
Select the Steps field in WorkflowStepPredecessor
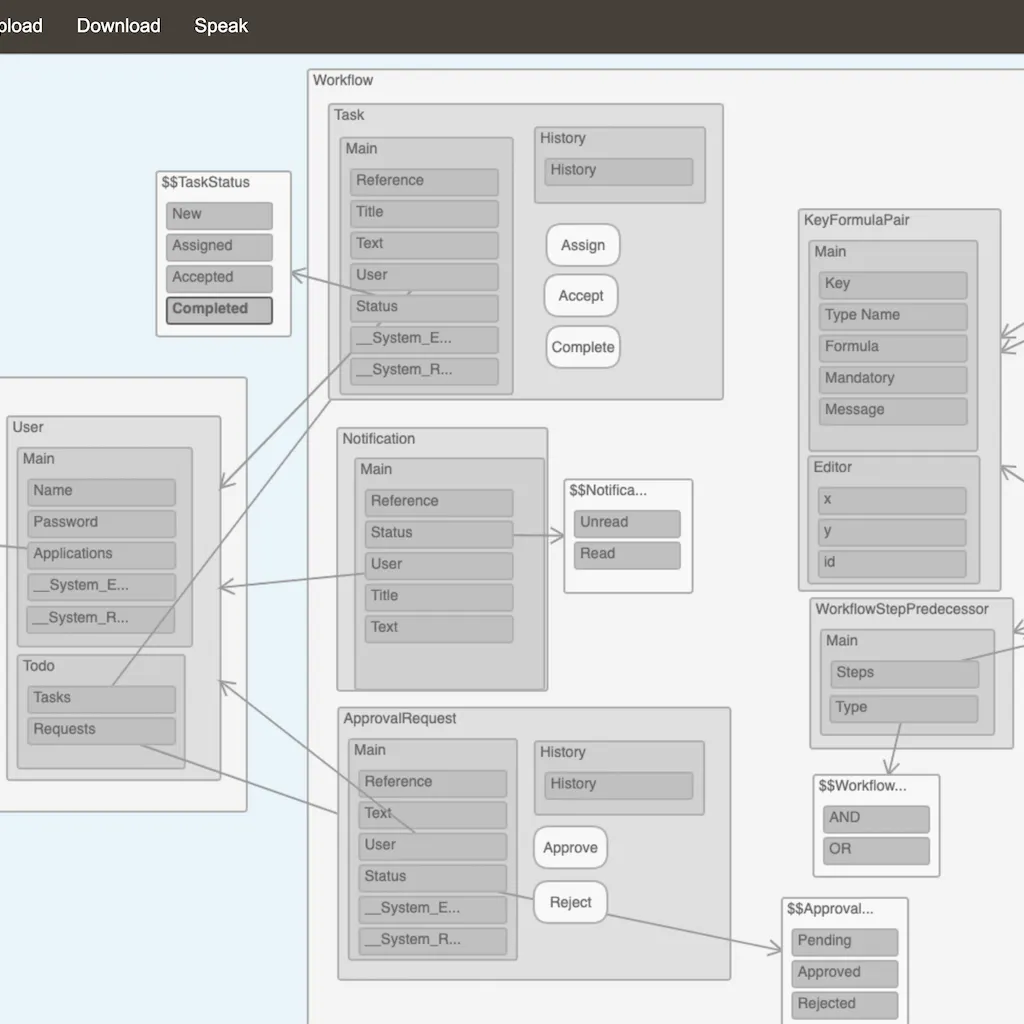tap(904, 673)
